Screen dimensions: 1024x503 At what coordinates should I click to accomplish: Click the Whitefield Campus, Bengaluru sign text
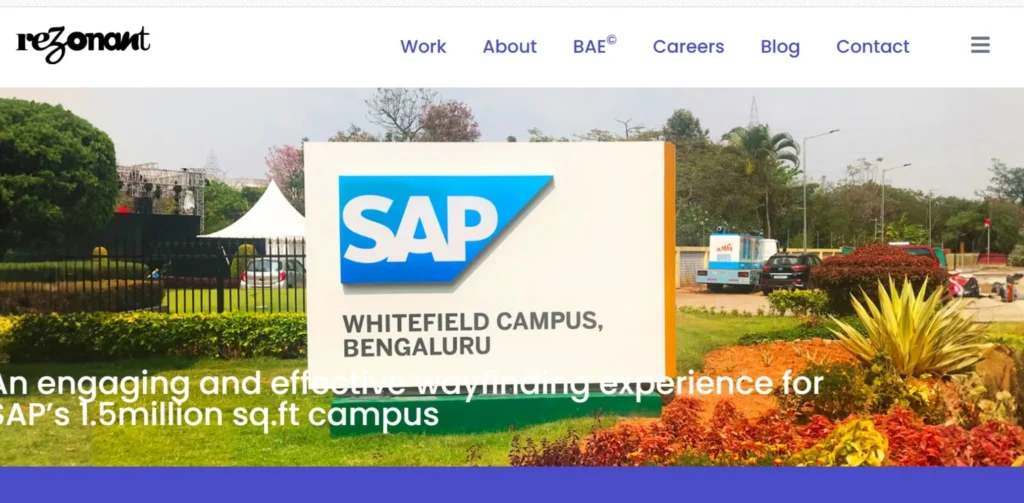pos(473,334)
